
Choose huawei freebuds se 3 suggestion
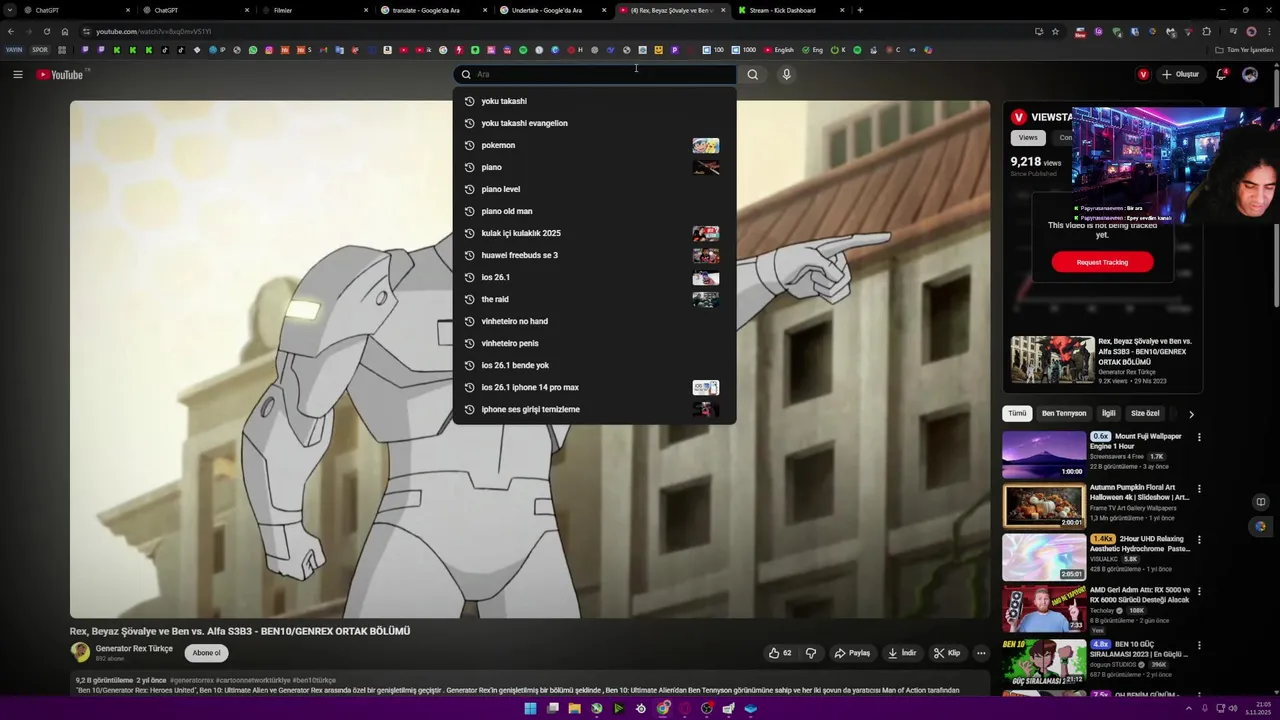pyautogui.click(x=594, y=255)
